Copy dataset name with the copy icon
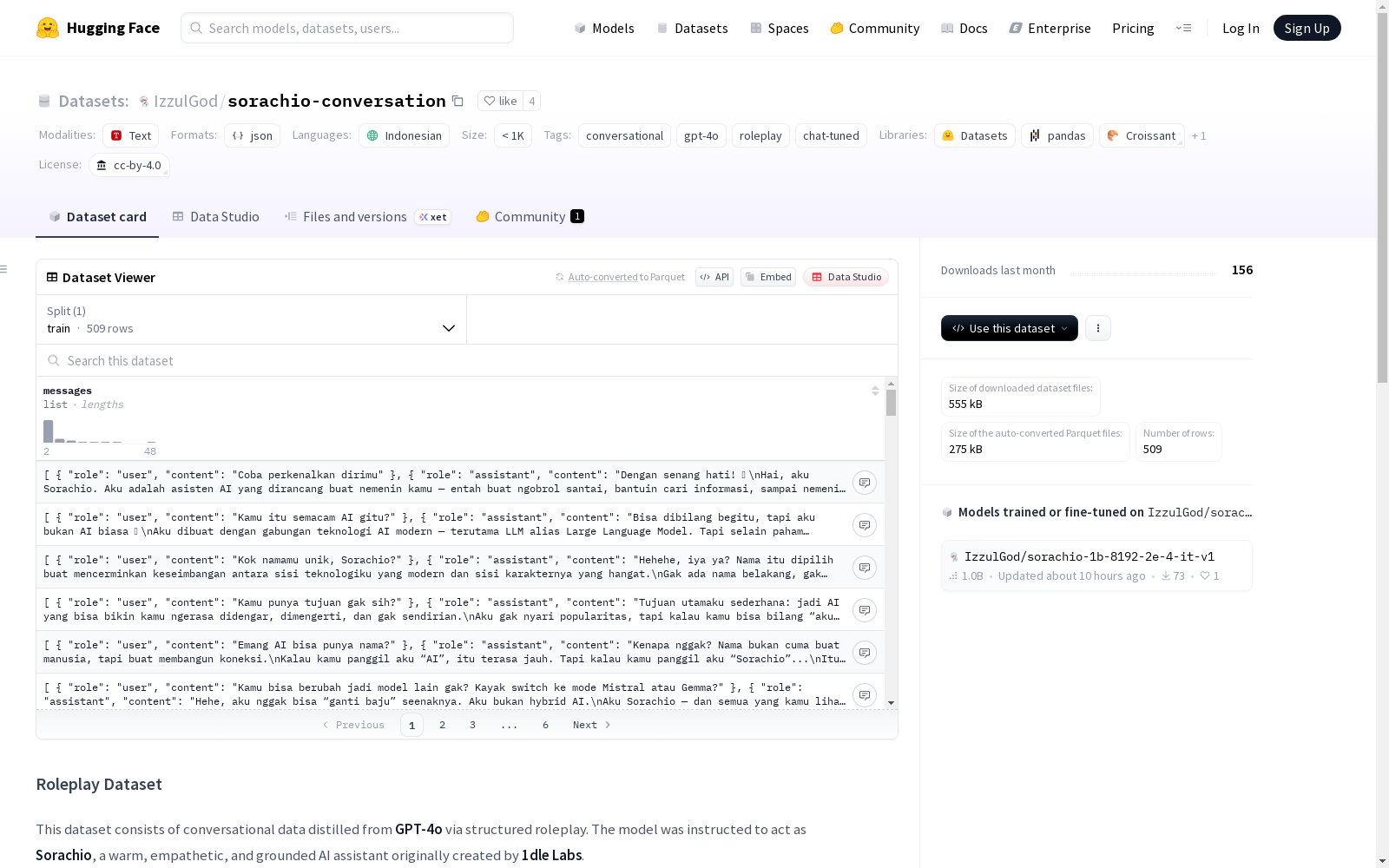This screenshot has width=1389, height=868. 458,101
